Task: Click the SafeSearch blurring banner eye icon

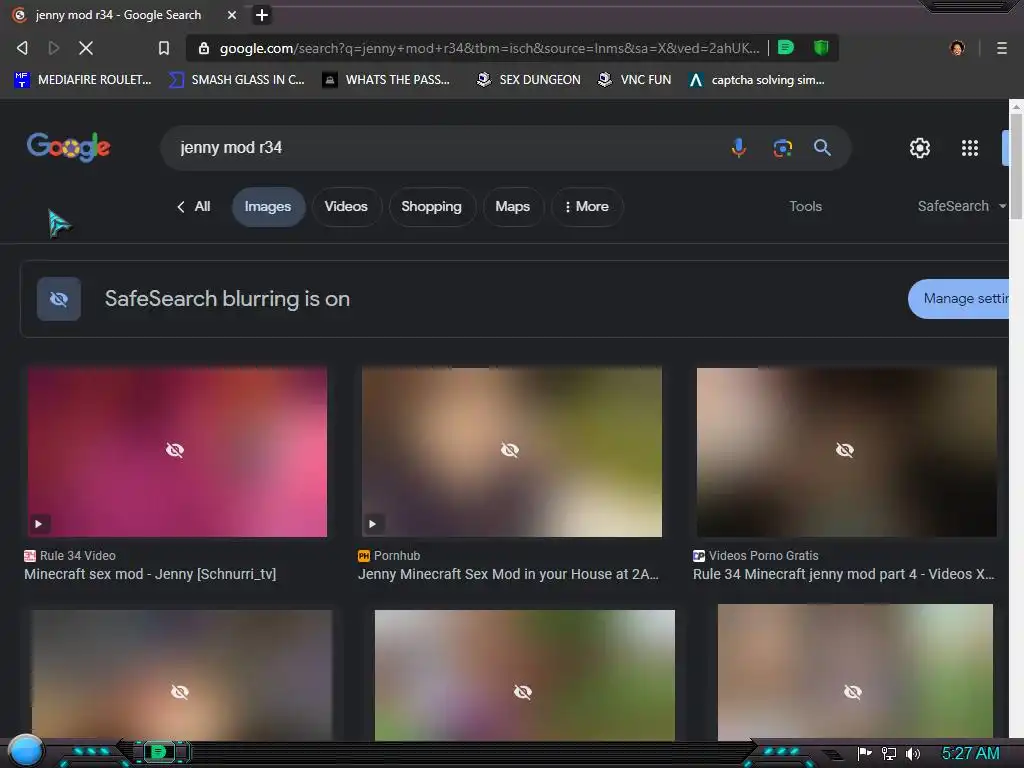Action: tap(59, 299)
